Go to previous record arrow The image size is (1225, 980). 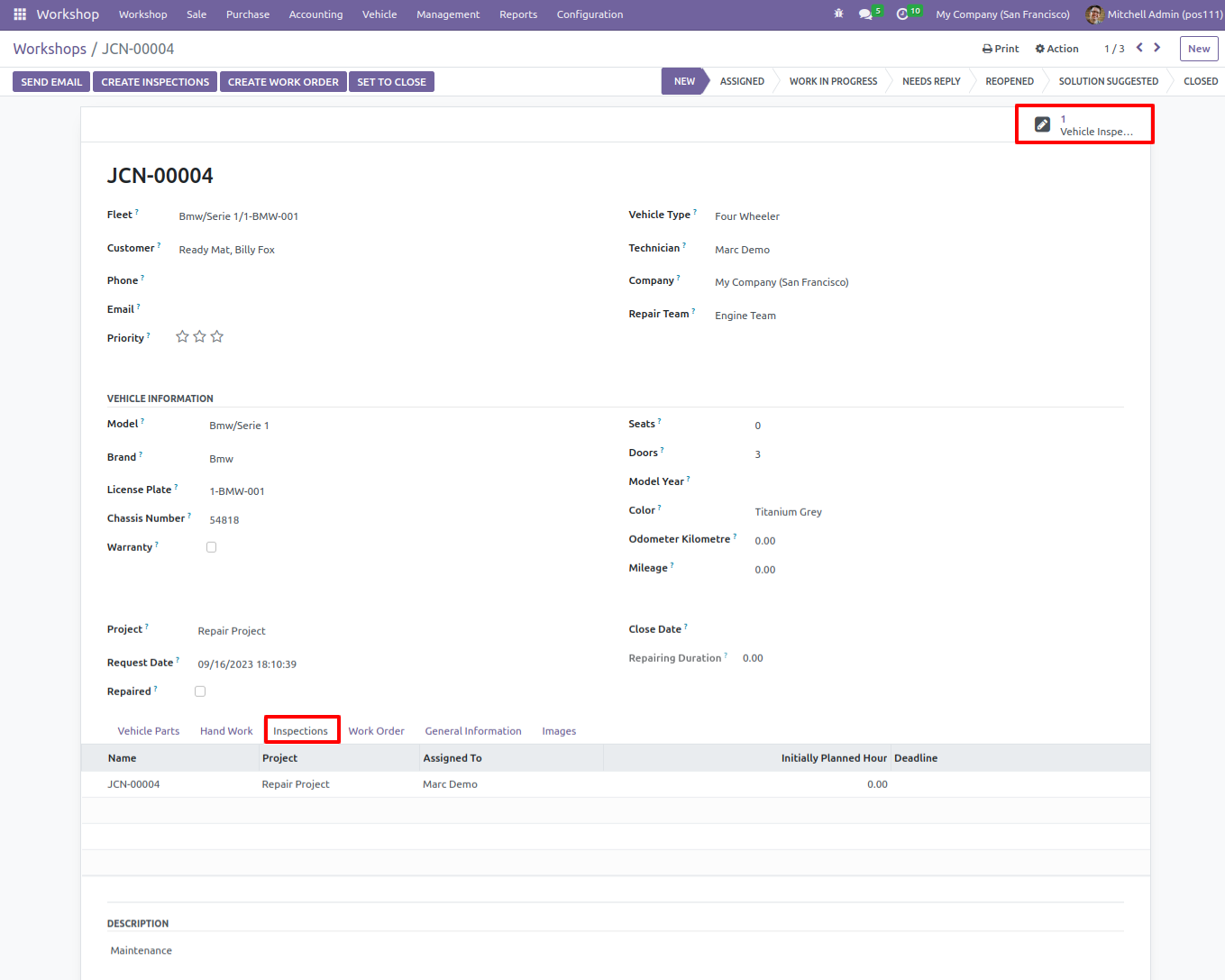coord(1139,48)
